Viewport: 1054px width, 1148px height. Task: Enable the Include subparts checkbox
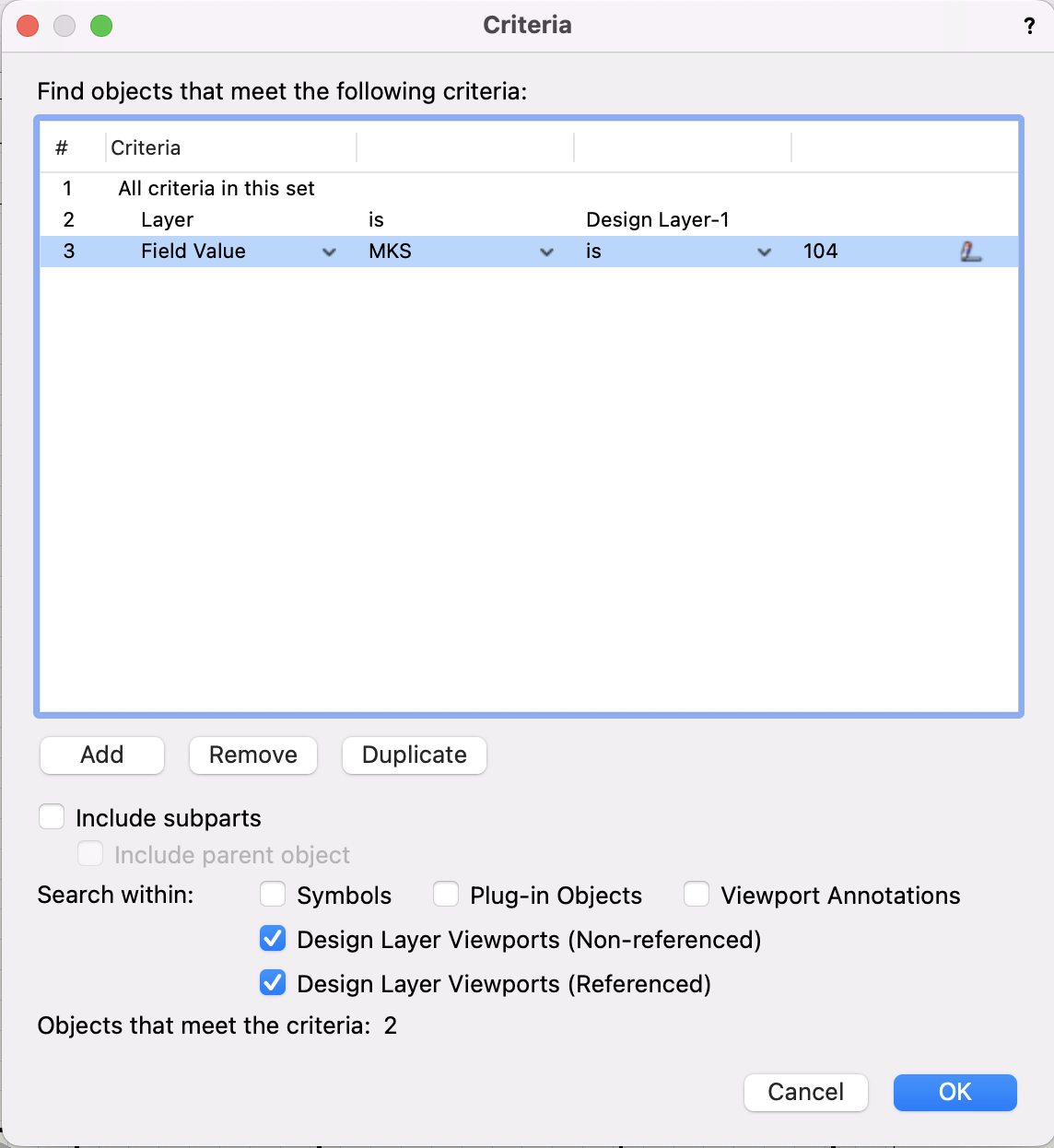(52, 816)
